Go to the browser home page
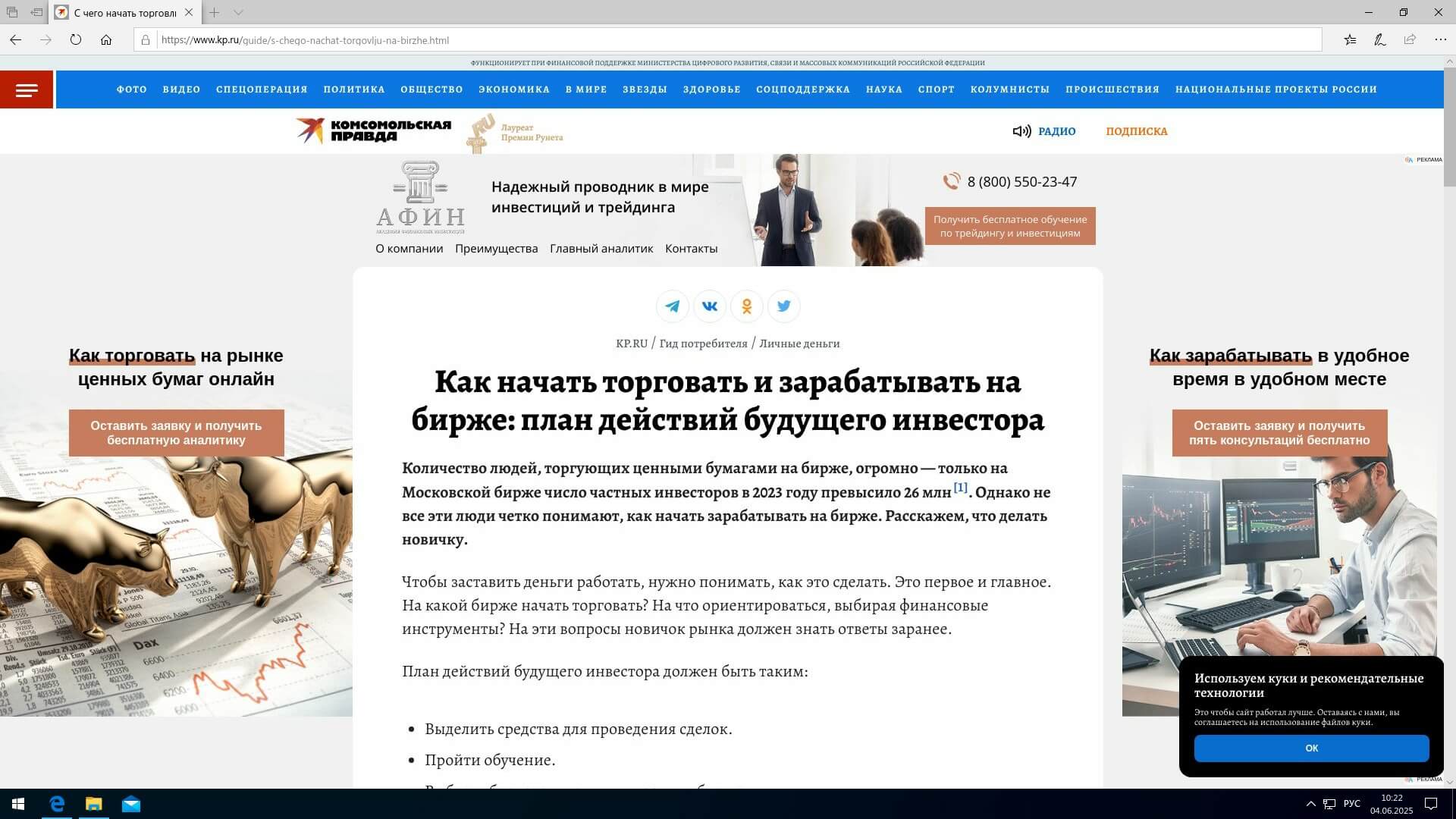 pyautogui.click(x=106, y=40)
